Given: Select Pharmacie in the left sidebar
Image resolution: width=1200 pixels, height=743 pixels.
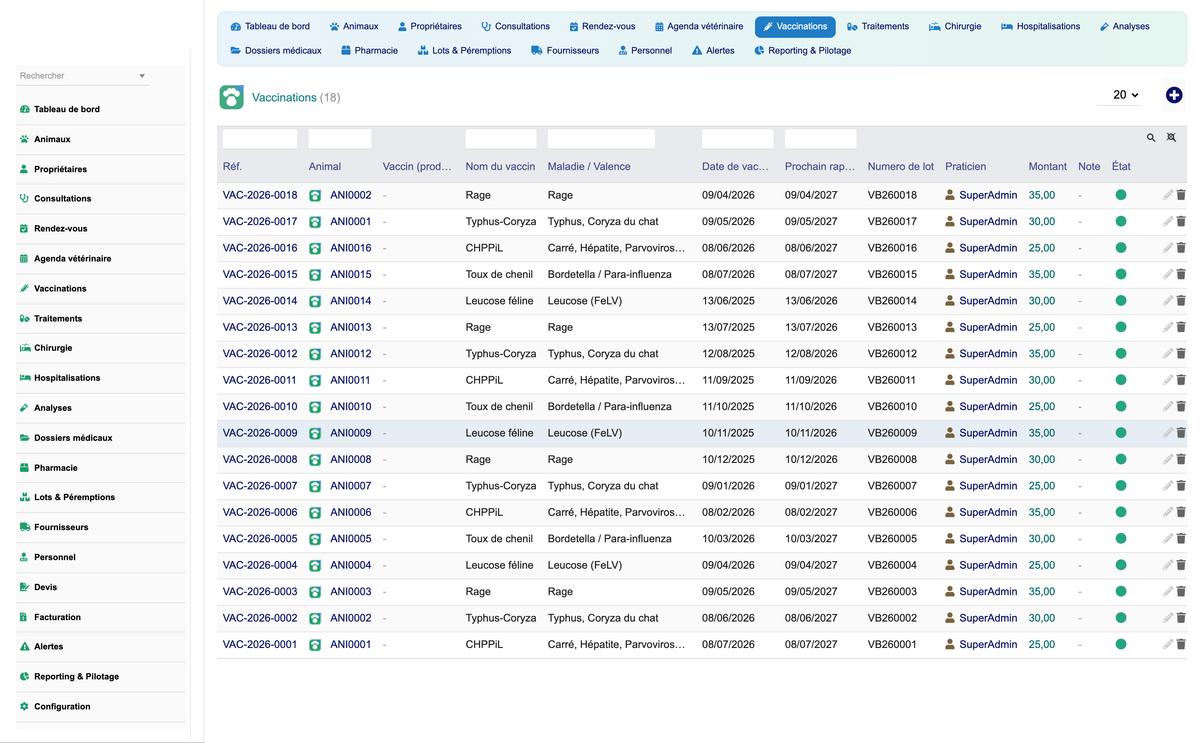Looking at the screenshot, I should 56,468.
